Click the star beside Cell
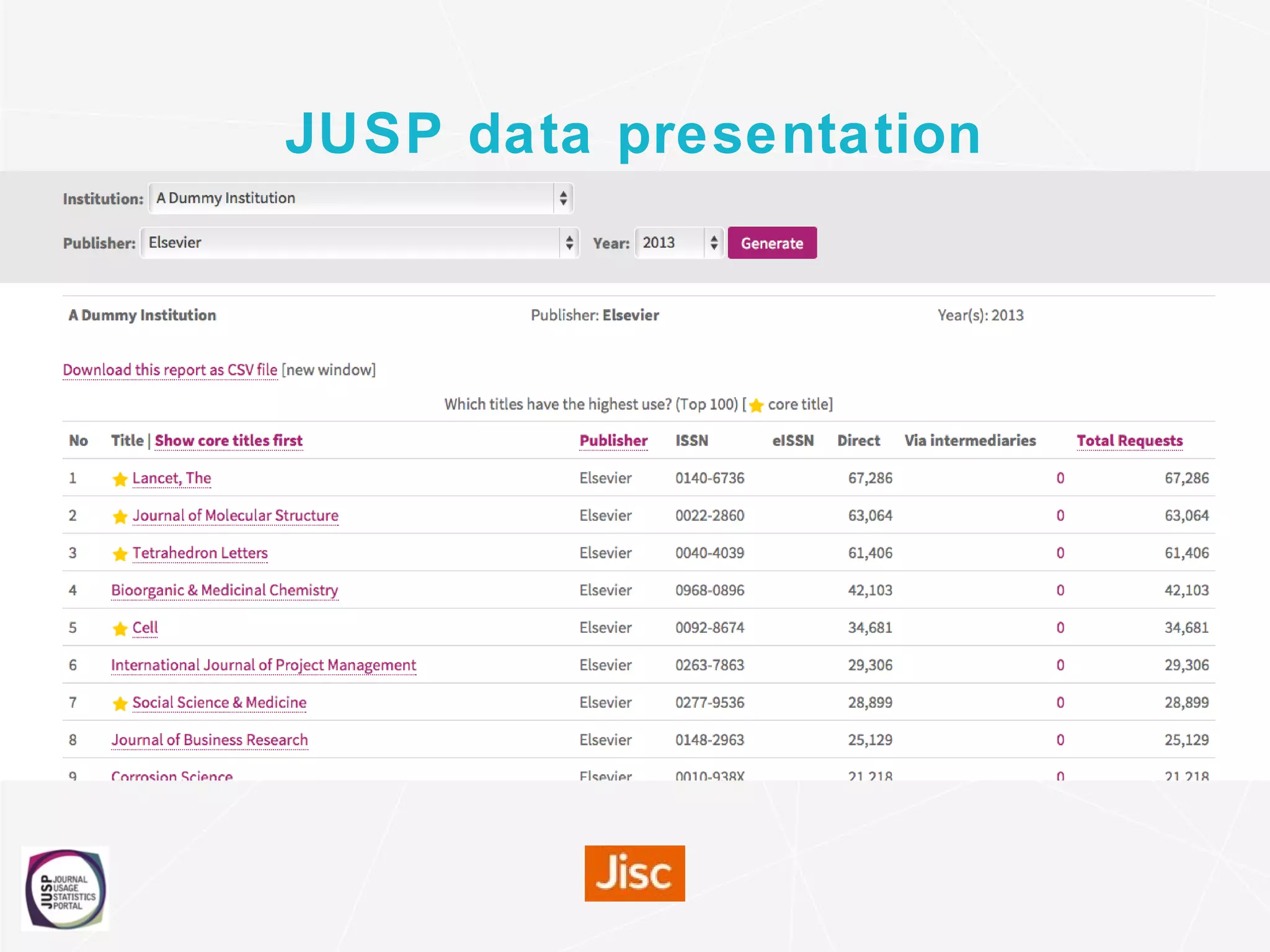This screenshot has width=1270, height=952. click(x=120, y=628)
